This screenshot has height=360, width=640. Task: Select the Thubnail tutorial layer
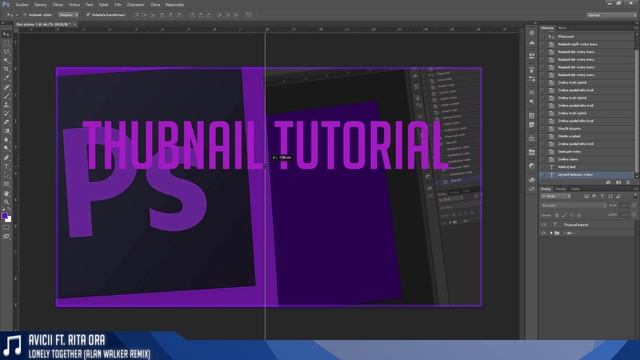pyautogui.click(x=587, y=225)
